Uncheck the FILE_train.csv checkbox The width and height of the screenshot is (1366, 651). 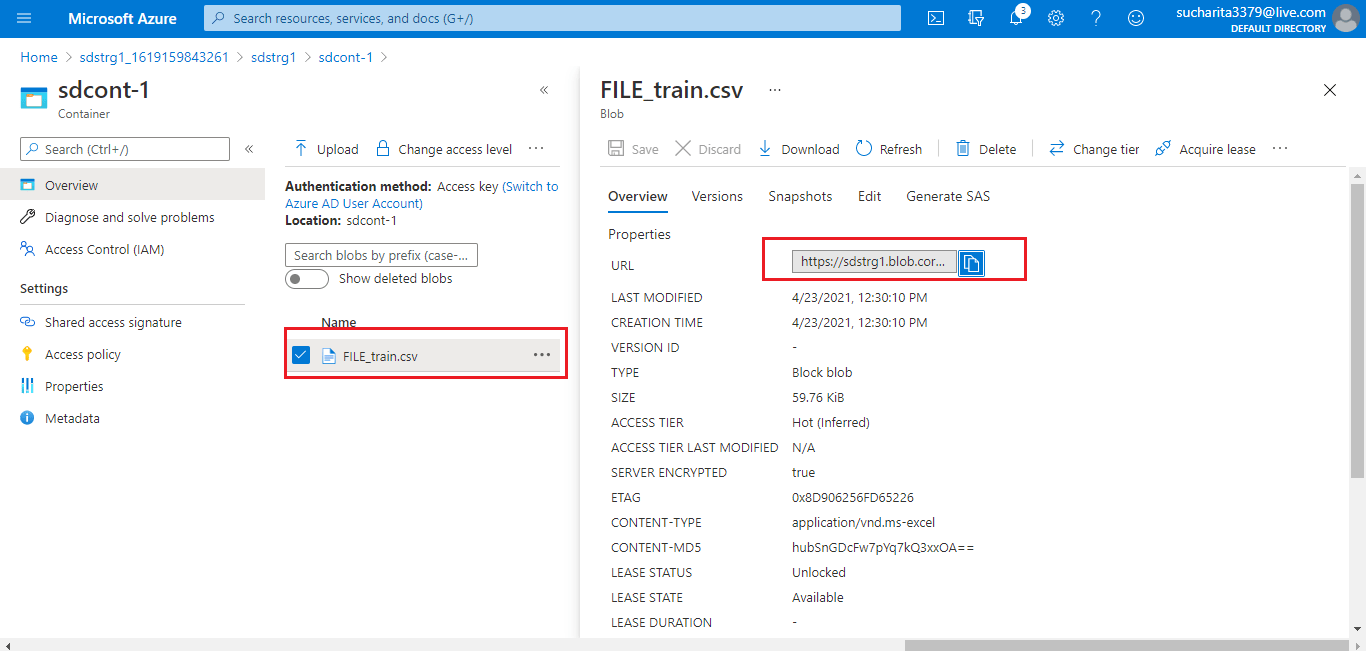[301, 355]
